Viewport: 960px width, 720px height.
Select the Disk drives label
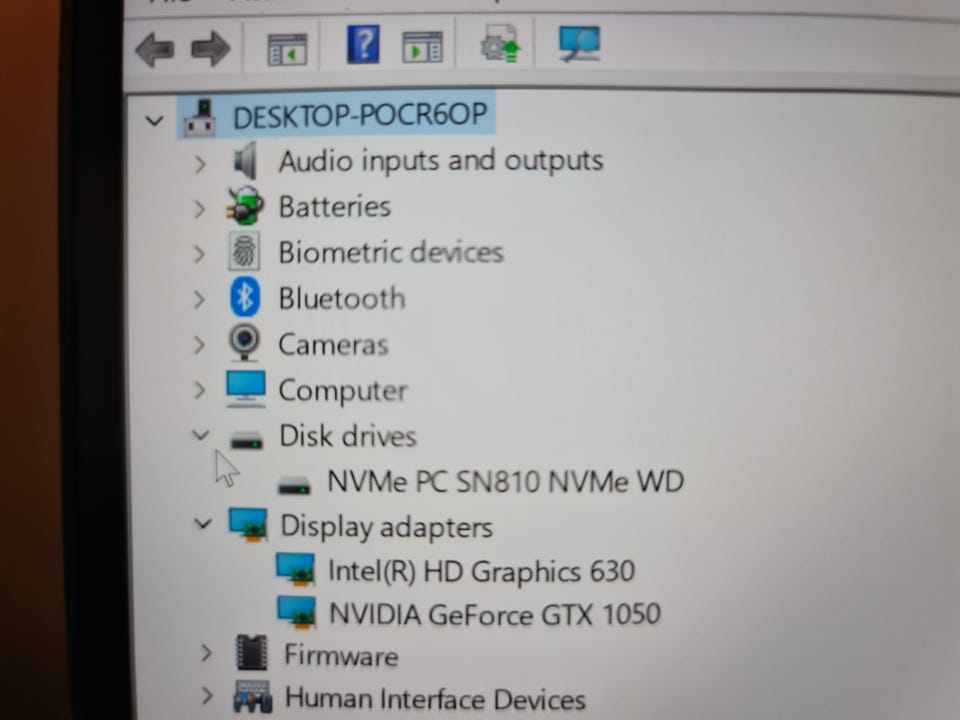[x=348, y=436]
